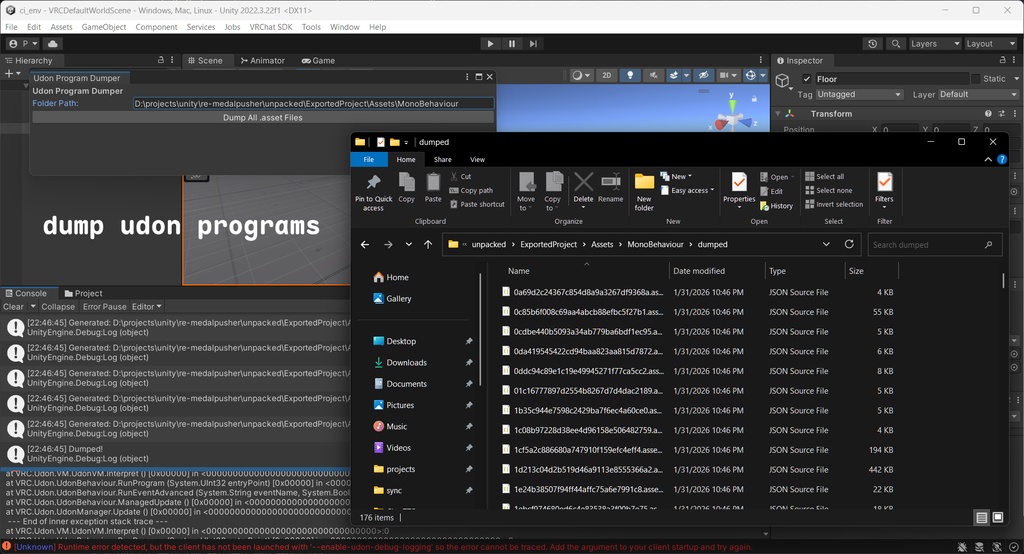Open the GameObject menu
The height and width of the screenshot is (554, 1024).
[104, 27]
